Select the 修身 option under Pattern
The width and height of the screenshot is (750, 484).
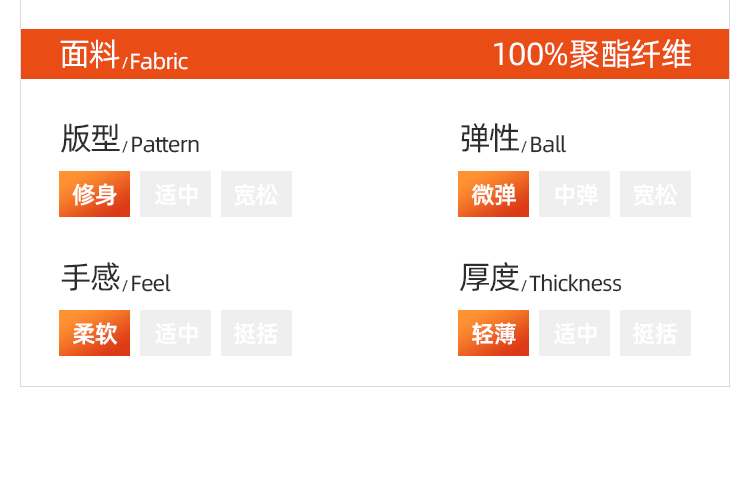(95, 194)
